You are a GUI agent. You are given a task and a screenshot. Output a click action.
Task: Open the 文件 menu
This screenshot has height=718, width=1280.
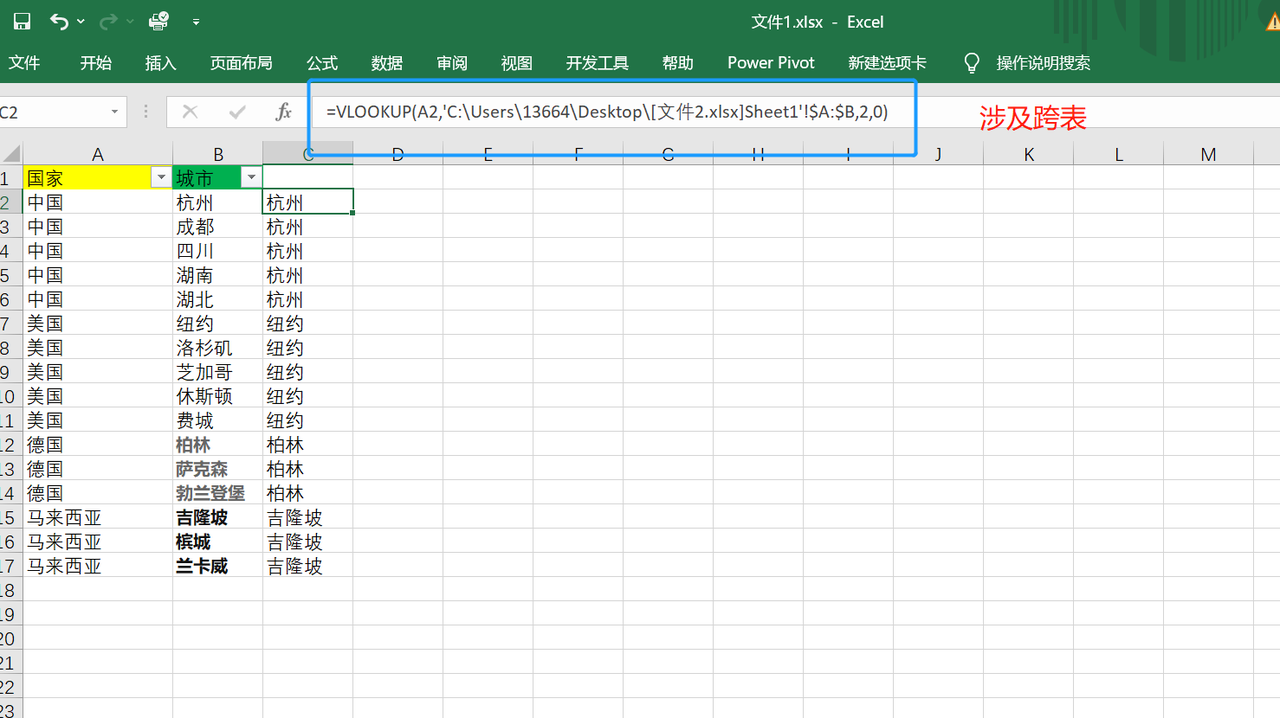point(24,63)
